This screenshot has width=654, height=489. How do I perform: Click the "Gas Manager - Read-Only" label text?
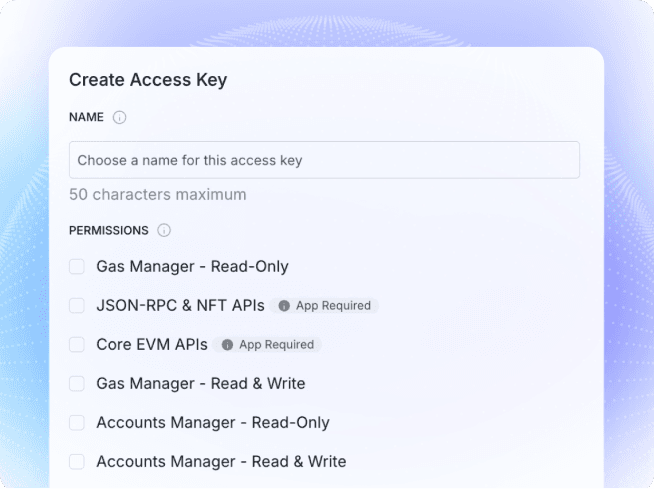[192, 267]
